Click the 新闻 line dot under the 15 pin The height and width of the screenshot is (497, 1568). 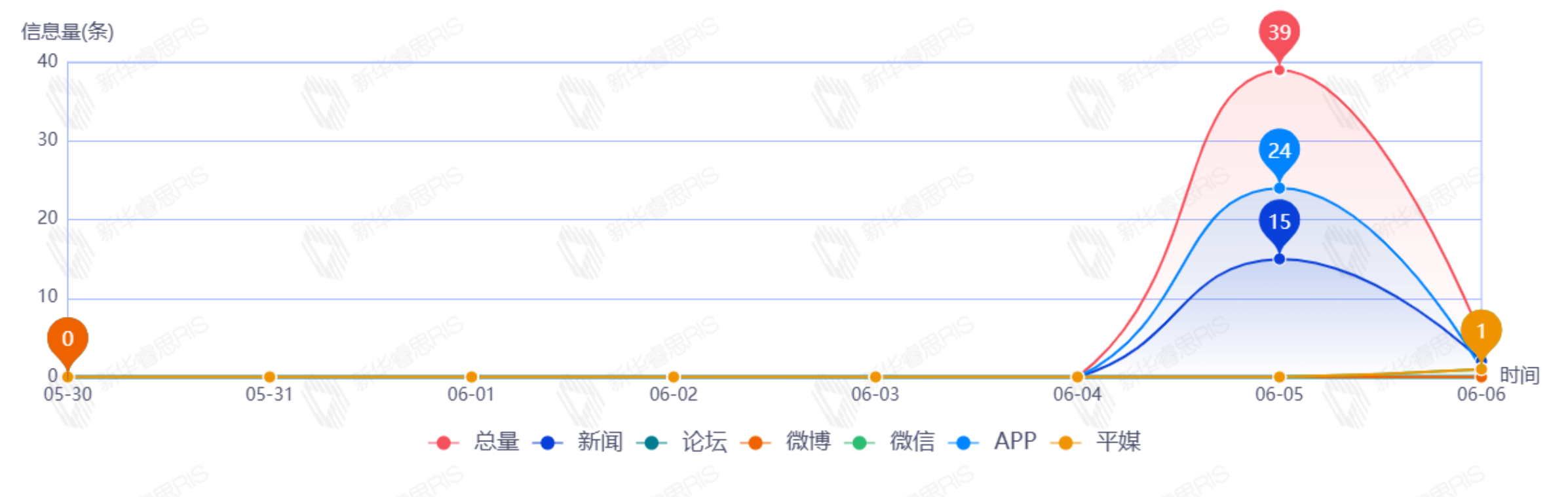click(1279, 259)
